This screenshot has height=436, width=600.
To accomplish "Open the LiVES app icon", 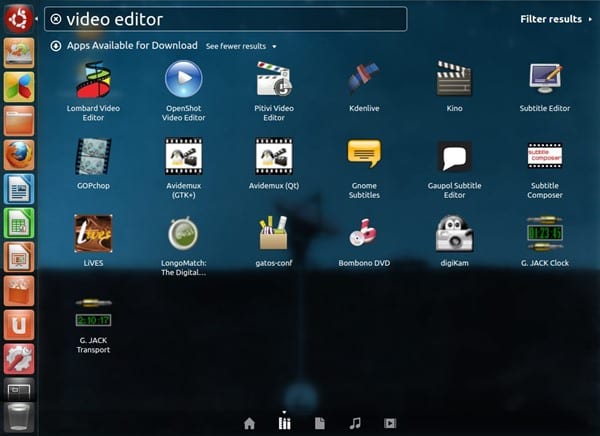I will (x=93, y=234).
